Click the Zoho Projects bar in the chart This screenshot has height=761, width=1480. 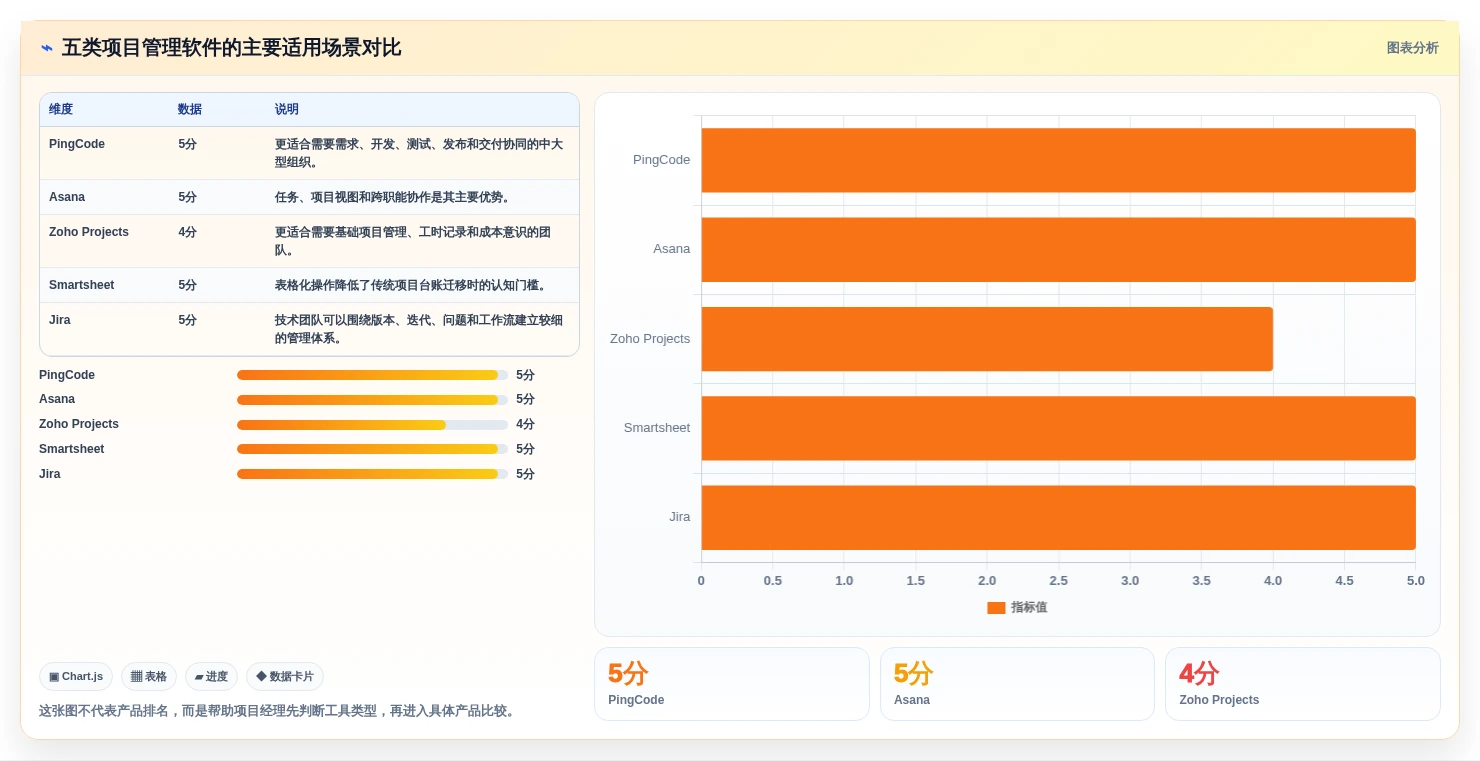tap(987, 339)
